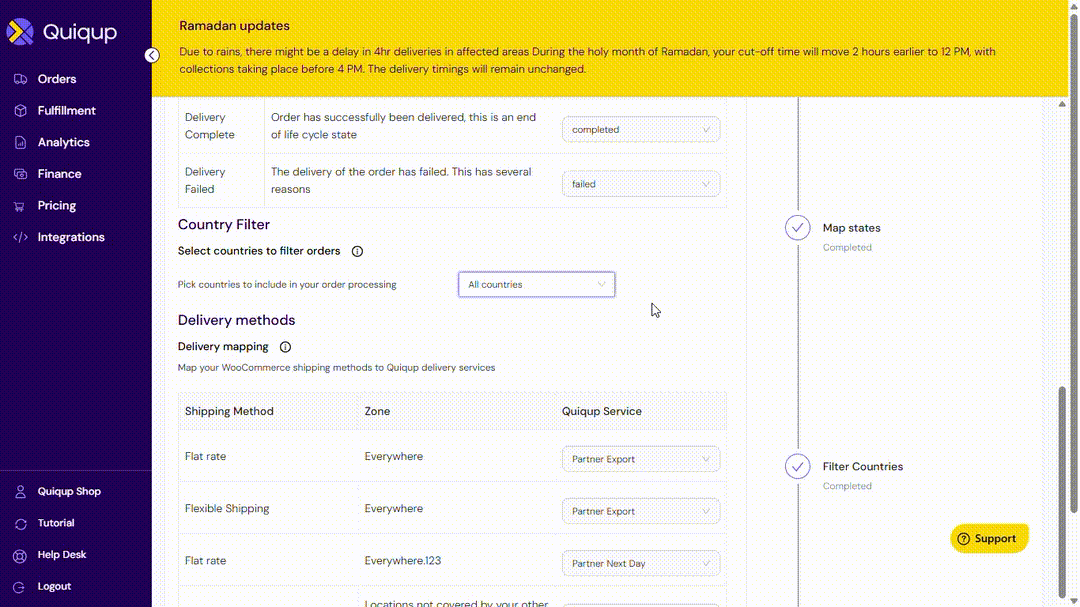The height and width of the screenshot is (607, 1080).
Task: Click info icon beside Delivery mapping
Action: coord(285,347)
